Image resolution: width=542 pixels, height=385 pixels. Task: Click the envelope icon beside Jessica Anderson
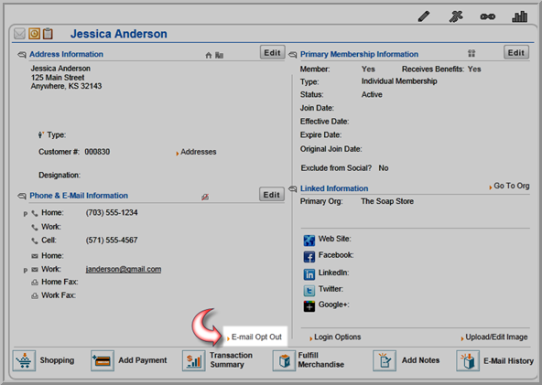[20, 34]
